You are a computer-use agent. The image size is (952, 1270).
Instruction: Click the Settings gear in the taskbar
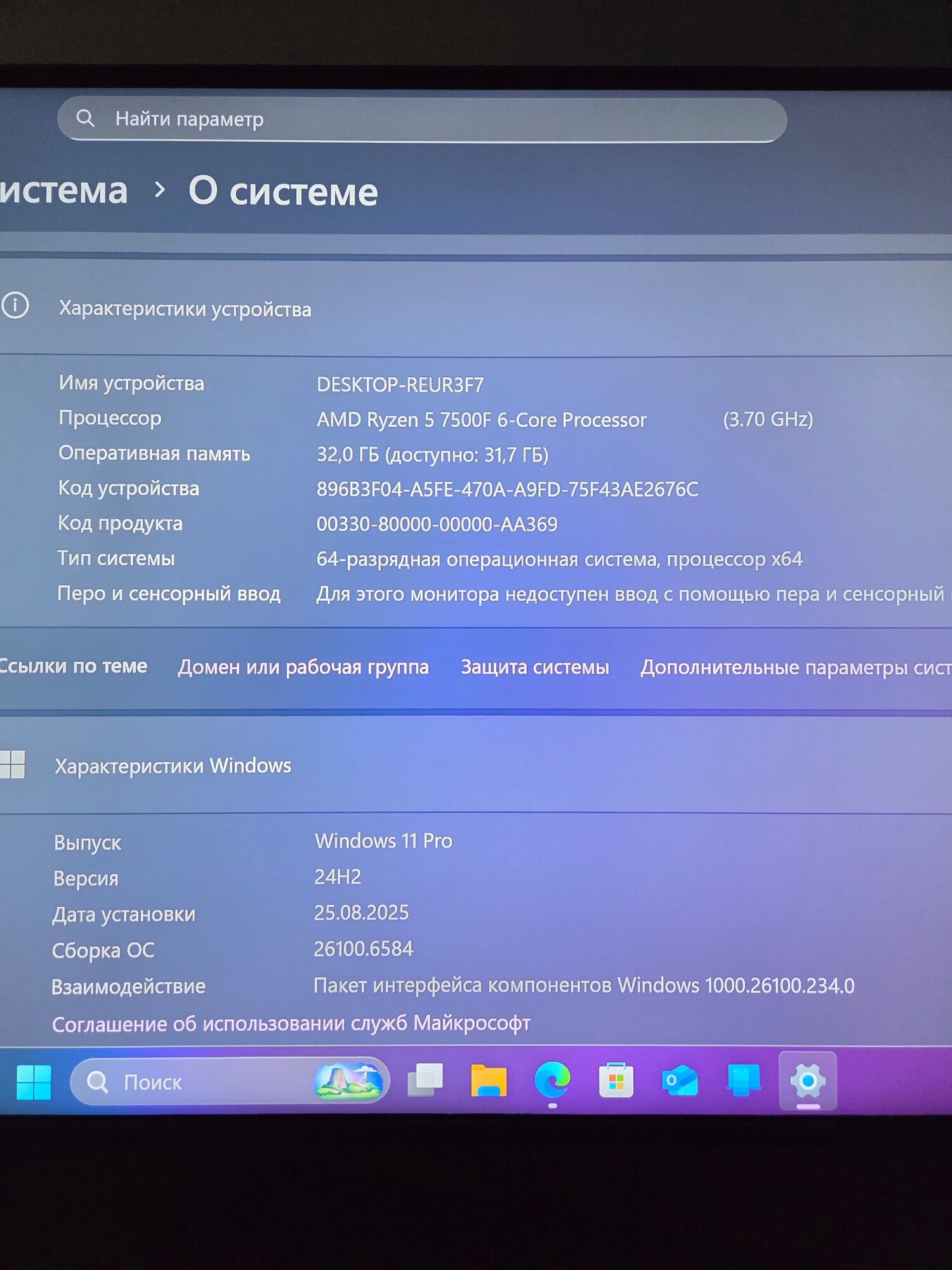pyautogui.click(x=807, y=1080)
